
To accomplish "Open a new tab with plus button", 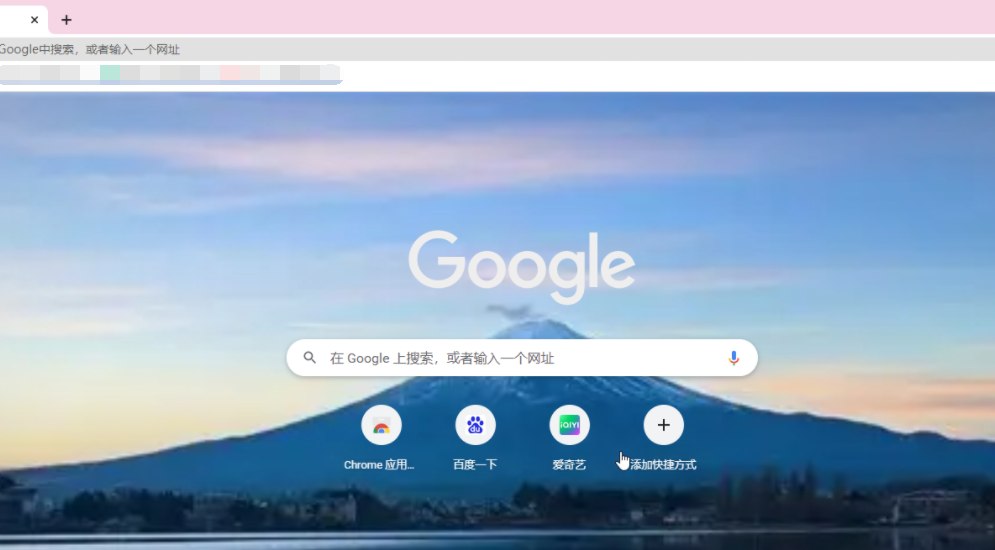I will click(66, 20).
